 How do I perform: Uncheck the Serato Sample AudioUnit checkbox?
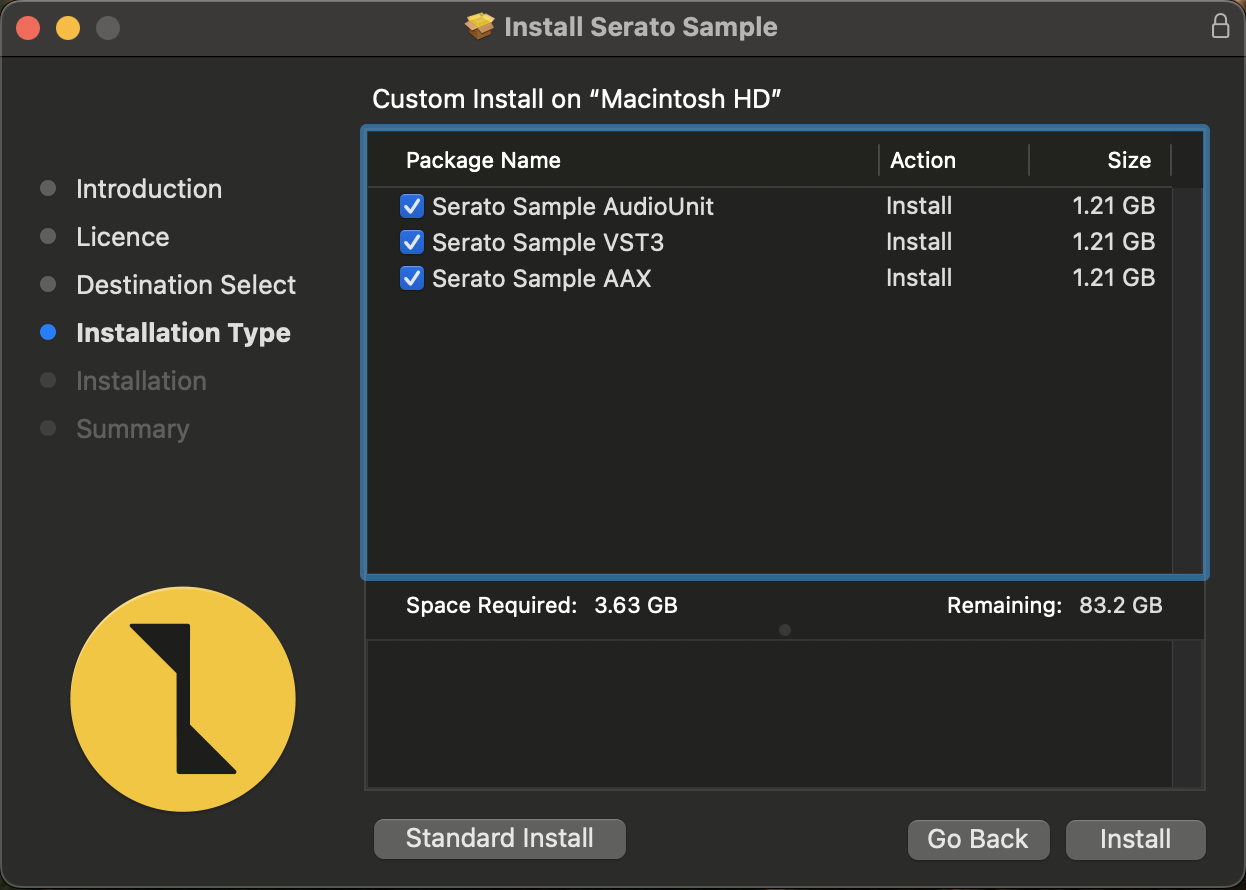[412, 206]
